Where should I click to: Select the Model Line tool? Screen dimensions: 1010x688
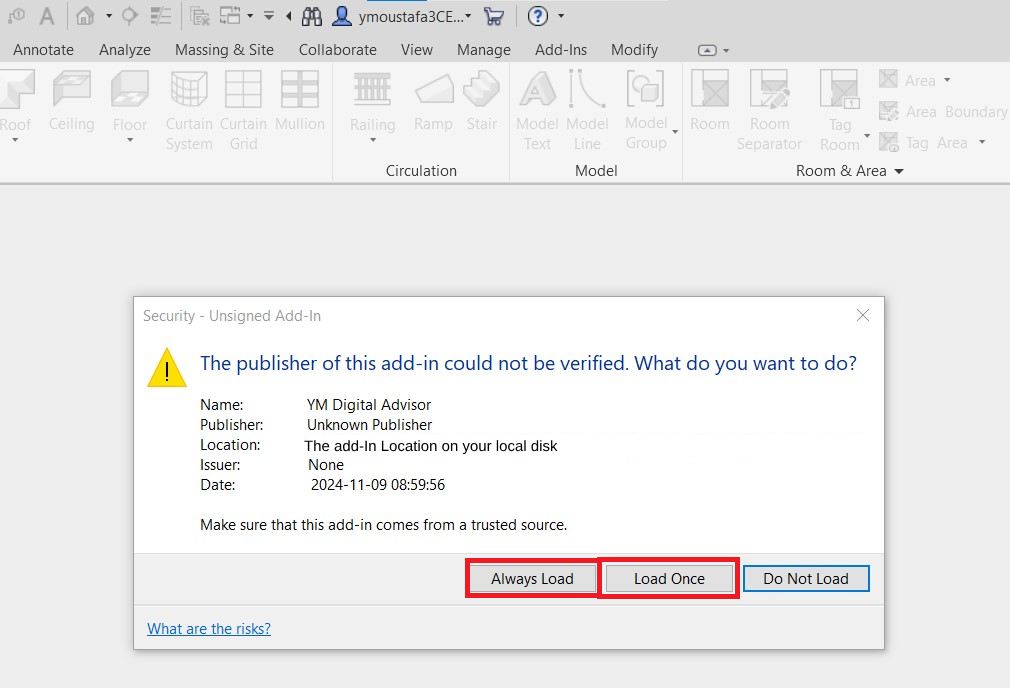pyautogui.click(x=587, y=110)
